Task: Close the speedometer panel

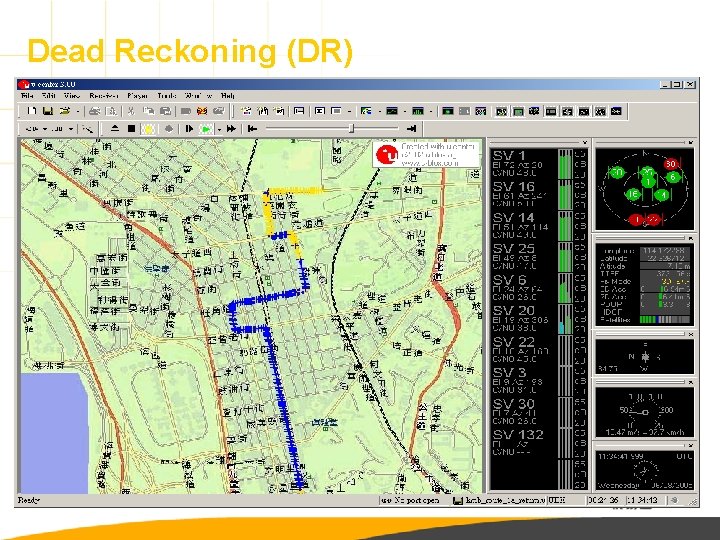Action: pyautogui.click(x=691, y=382)
